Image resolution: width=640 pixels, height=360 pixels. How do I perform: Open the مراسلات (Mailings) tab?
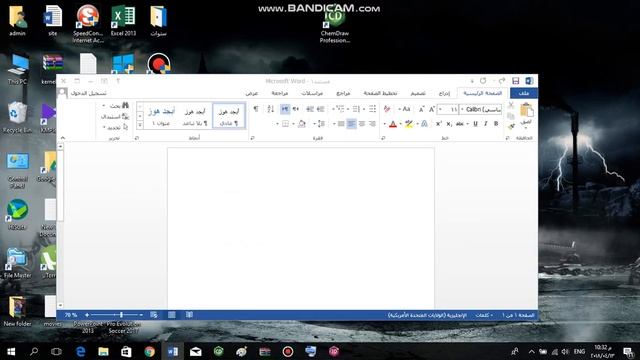coord(312,93)
